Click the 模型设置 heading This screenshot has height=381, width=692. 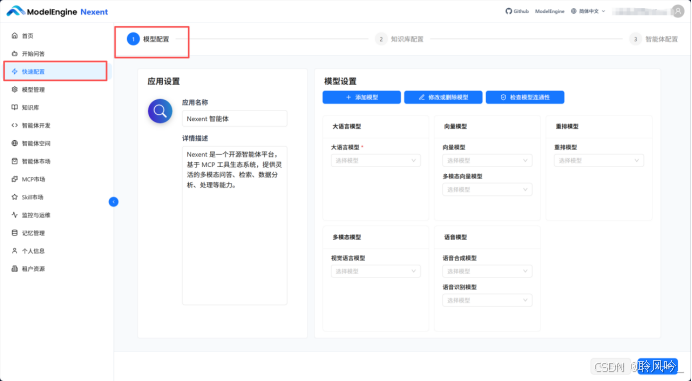(340, 81)
